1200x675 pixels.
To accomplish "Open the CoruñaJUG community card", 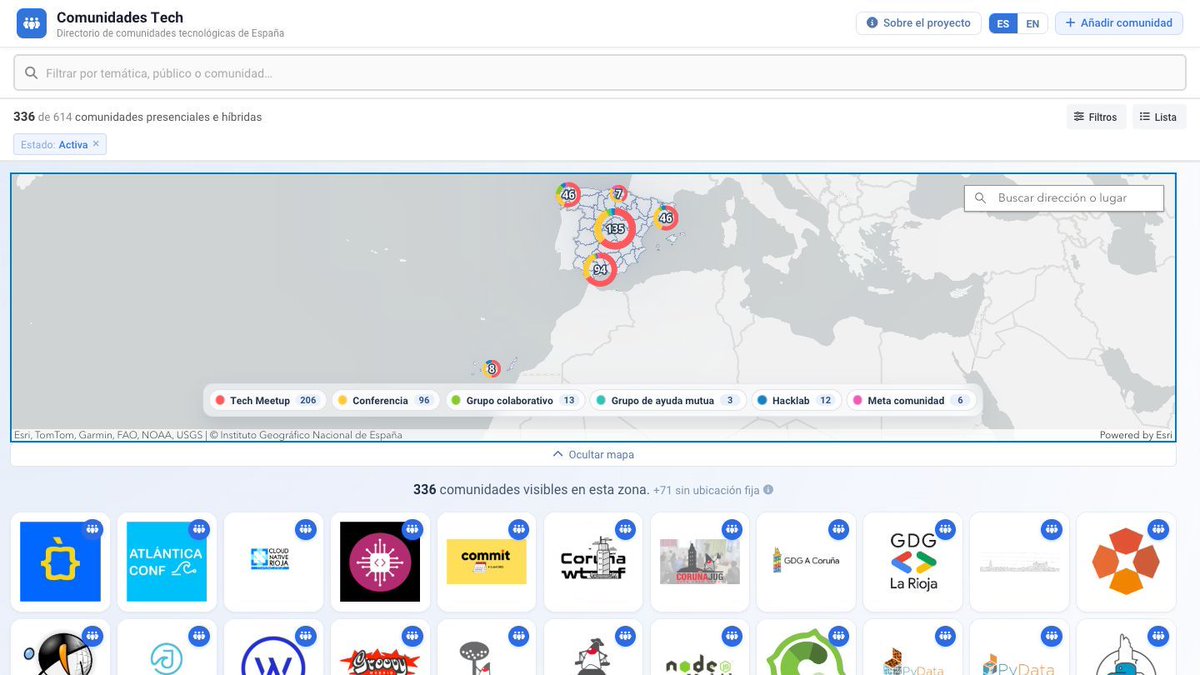I will pyautogui.click(x=700, y=562).
